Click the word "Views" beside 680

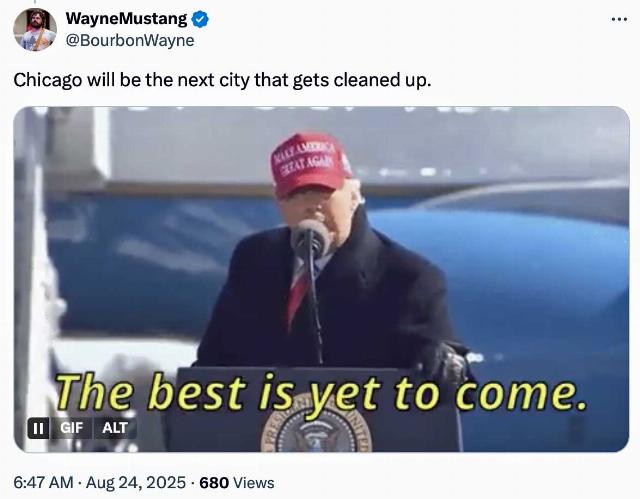point(253,483)
